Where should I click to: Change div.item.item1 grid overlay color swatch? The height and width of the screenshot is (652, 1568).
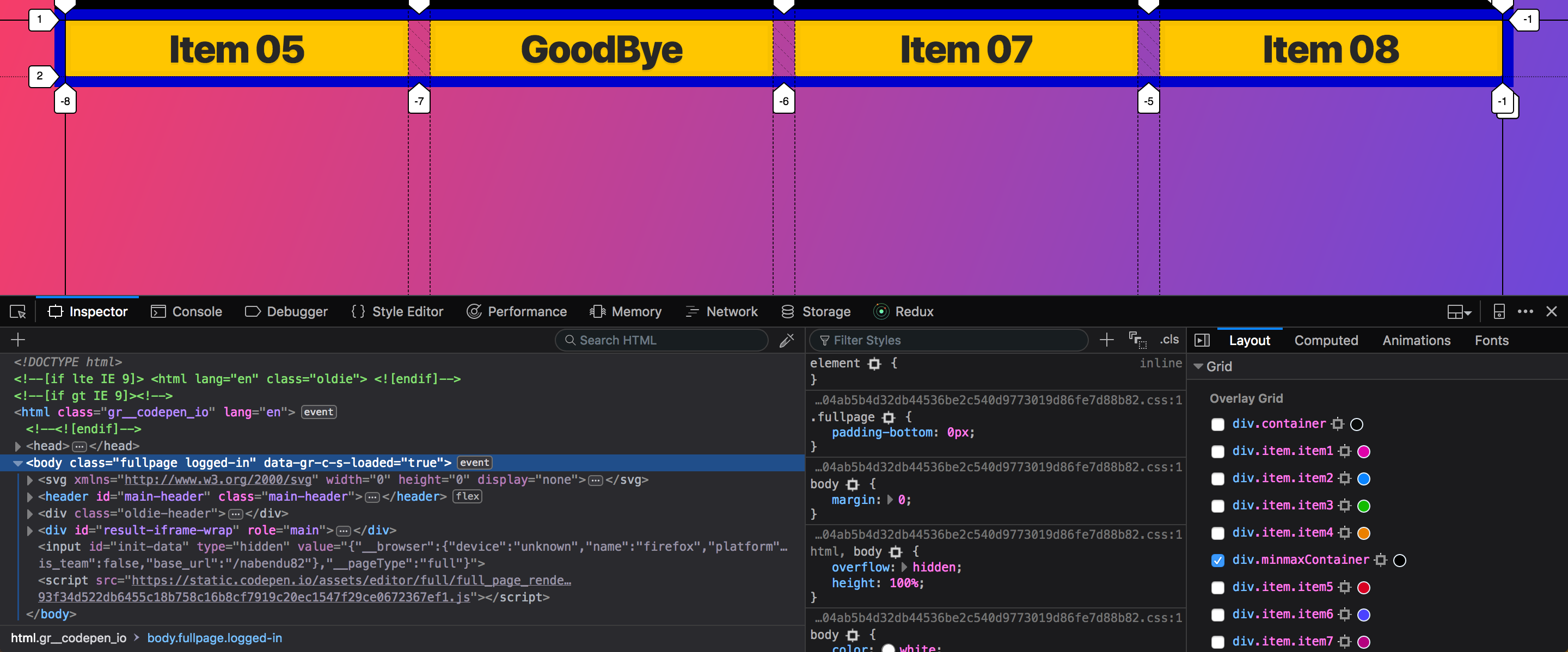tap(1363, 451)
